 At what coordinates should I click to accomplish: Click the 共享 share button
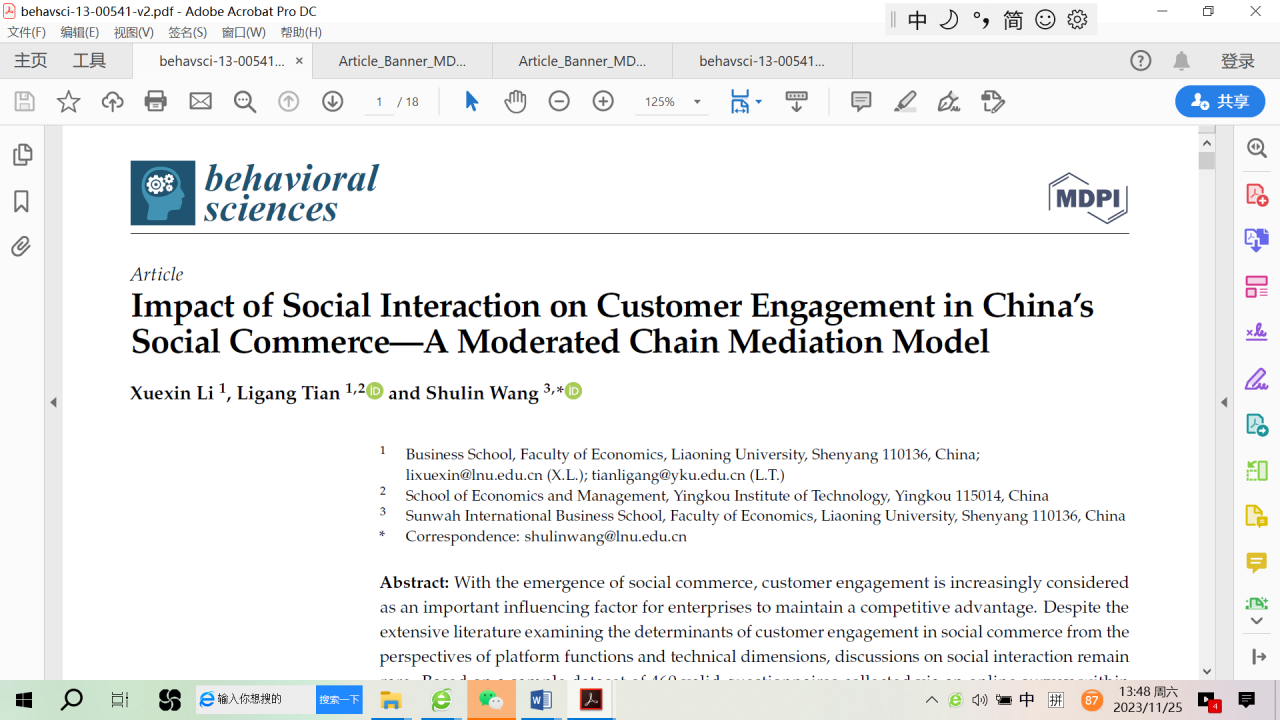pyautogui.click(x=1220, y=101)
